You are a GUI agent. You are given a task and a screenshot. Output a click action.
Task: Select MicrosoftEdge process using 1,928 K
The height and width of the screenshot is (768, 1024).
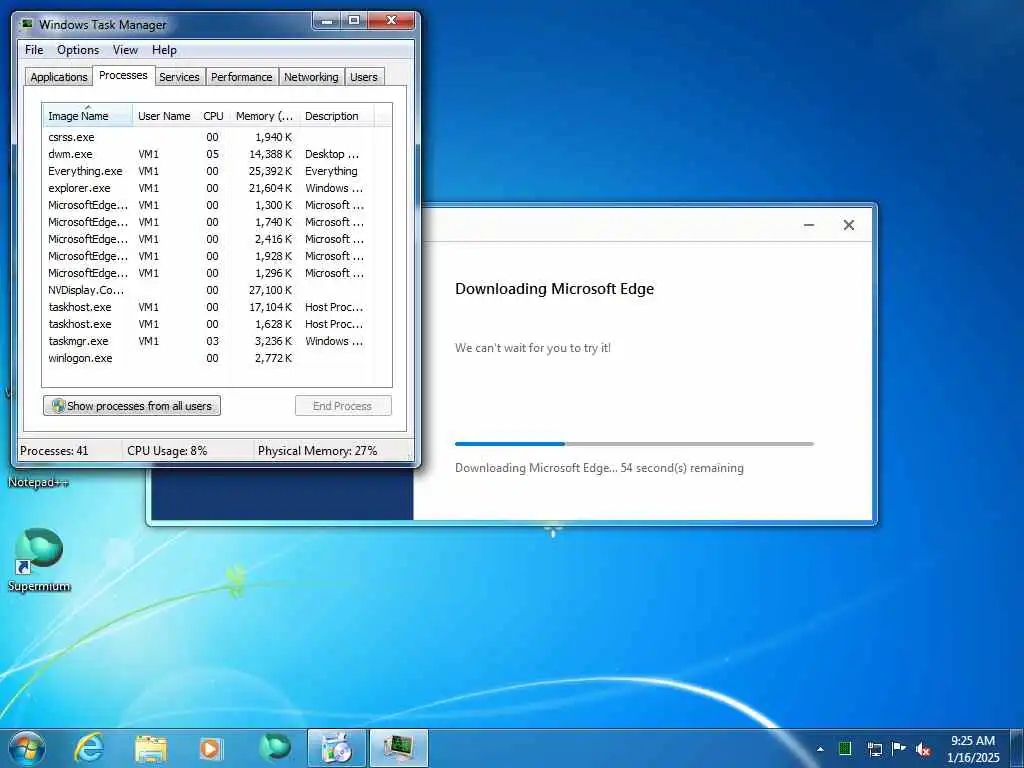[x=217, y=256]
